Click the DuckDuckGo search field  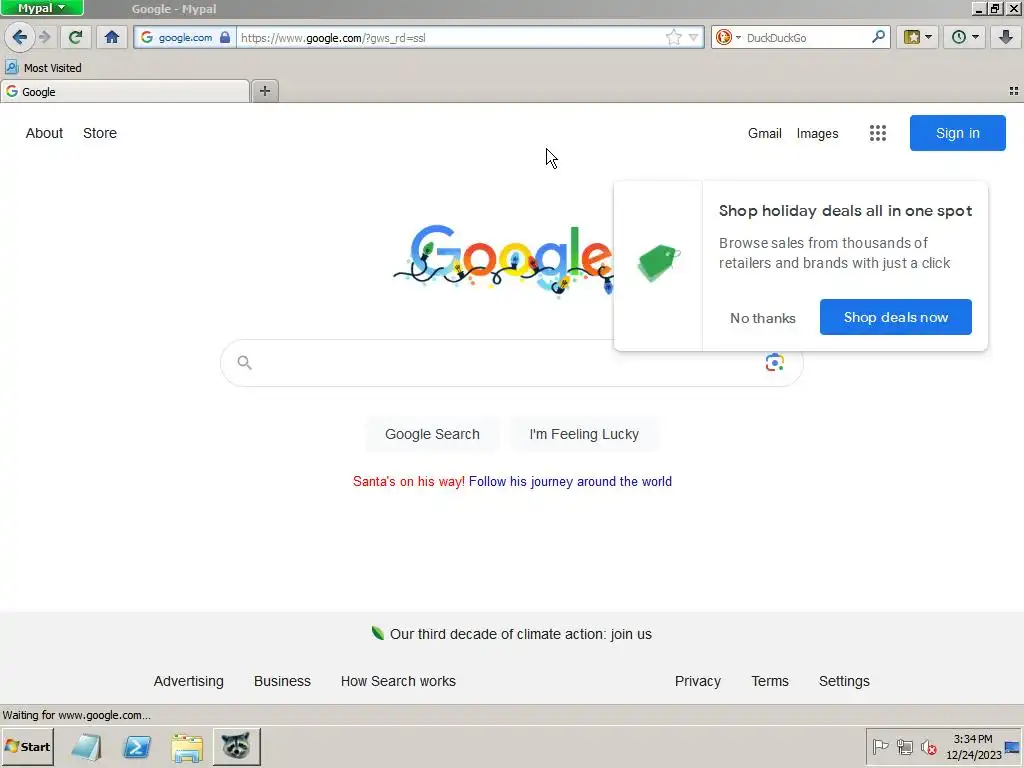click(x=807, y=38)
